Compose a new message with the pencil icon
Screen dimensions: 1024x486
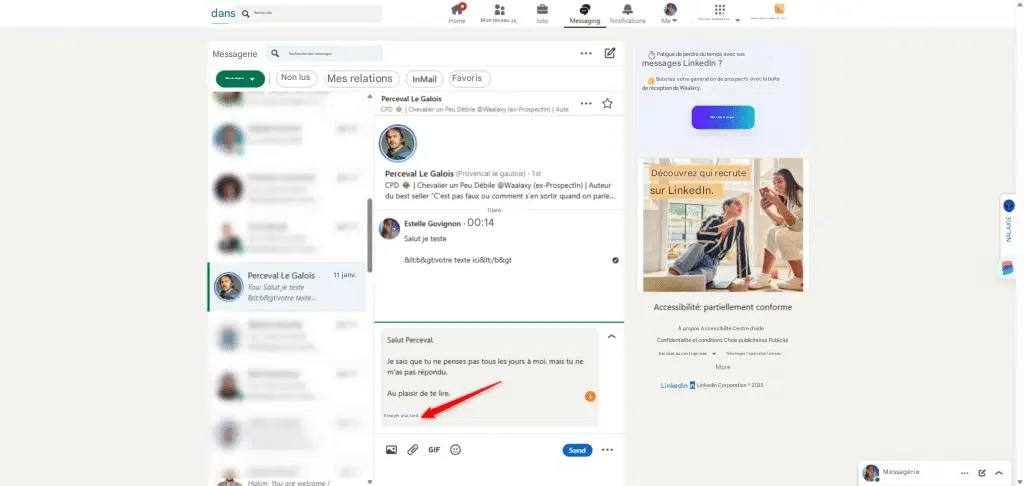tap(610, 54)
